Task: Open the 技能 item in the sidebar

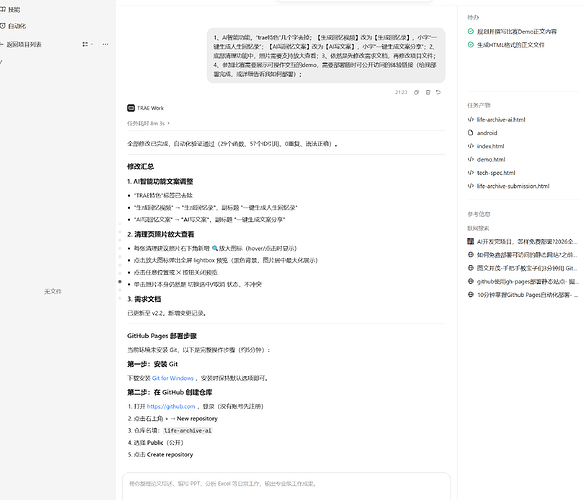Action: click(10, 10)
